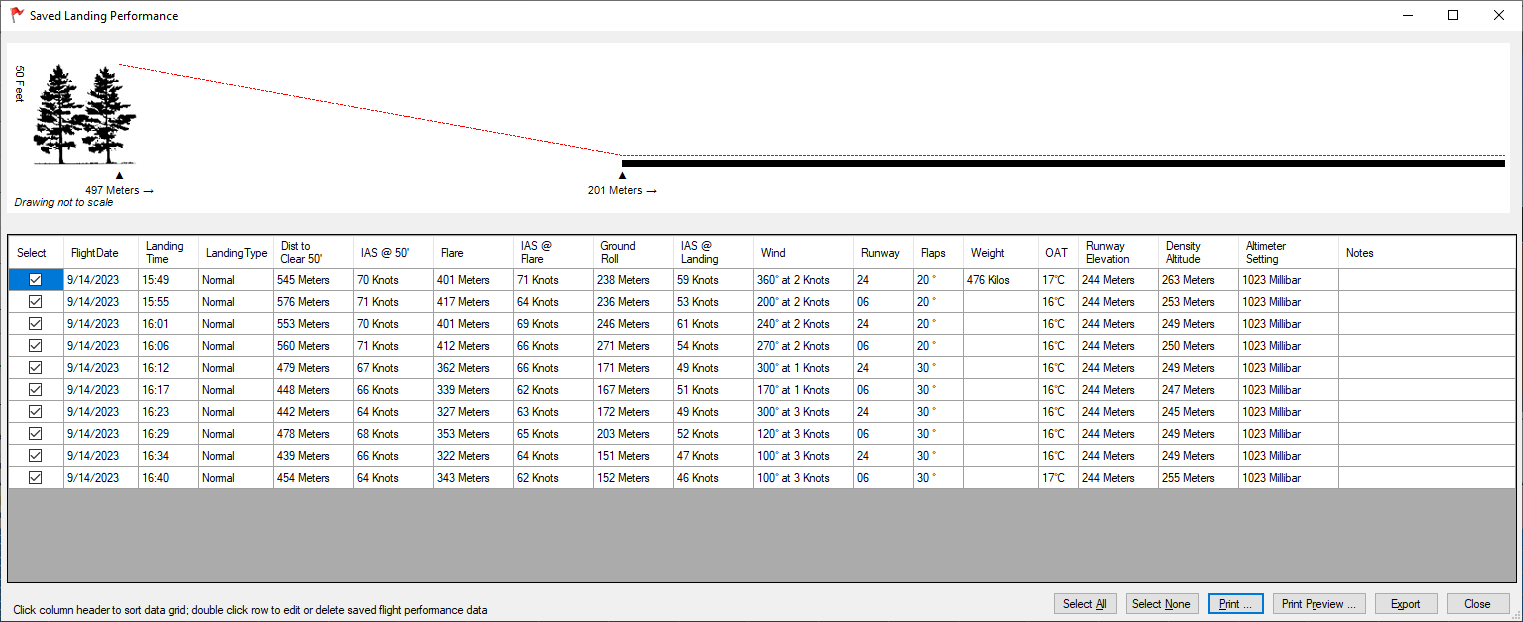The width and height of the screenshot is (1523, 622).
Task: Sort by the OAT column header
Action: (1058, 253)
